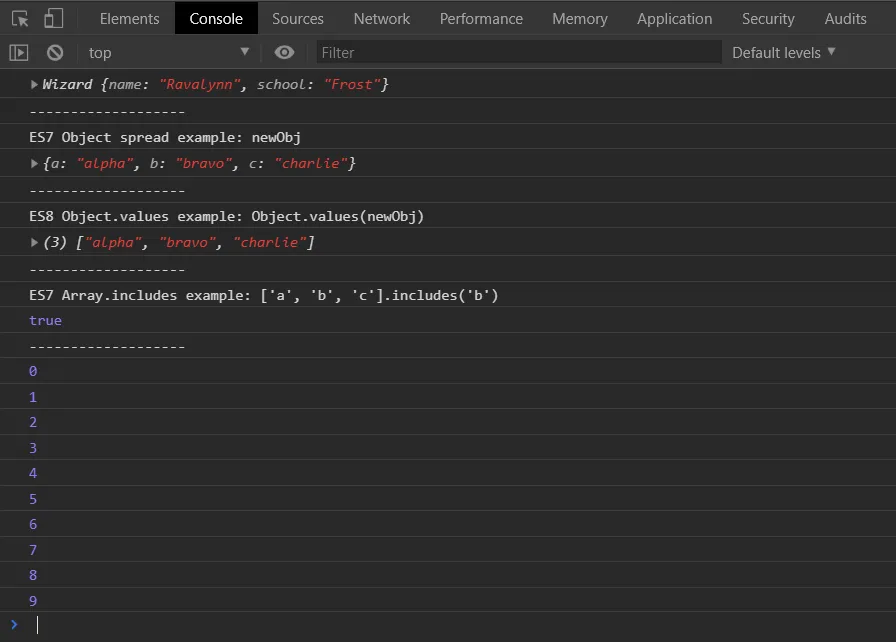Create a live expression with eye icon

point(284,53)
